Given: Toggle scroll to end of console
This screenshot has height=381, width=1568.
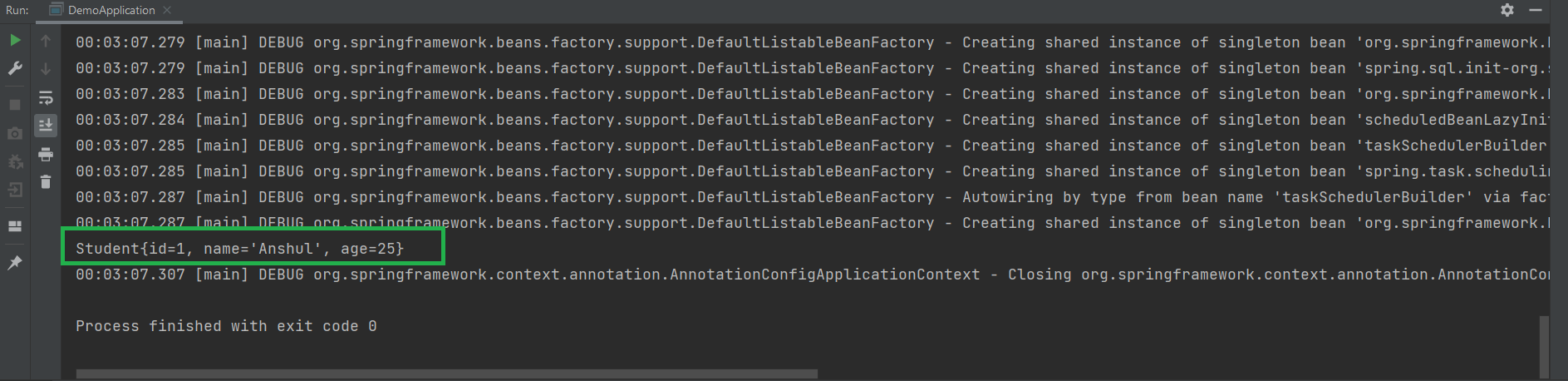Looking at the screenshot, I should click(46, 126).
